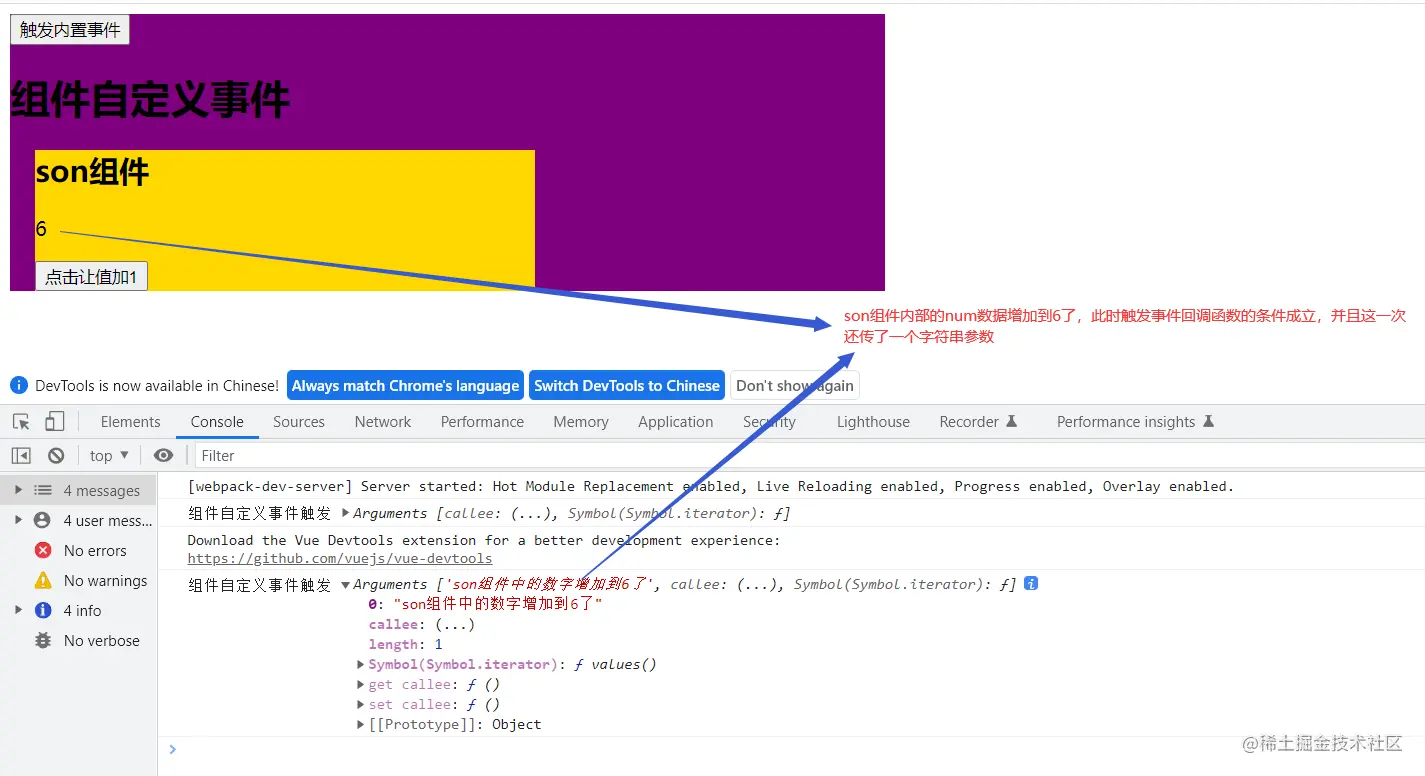This screenshot has width=1425, height=776.
Task: Open the top context dropdown
Action: pyautogui.click(x=109, y=455)
